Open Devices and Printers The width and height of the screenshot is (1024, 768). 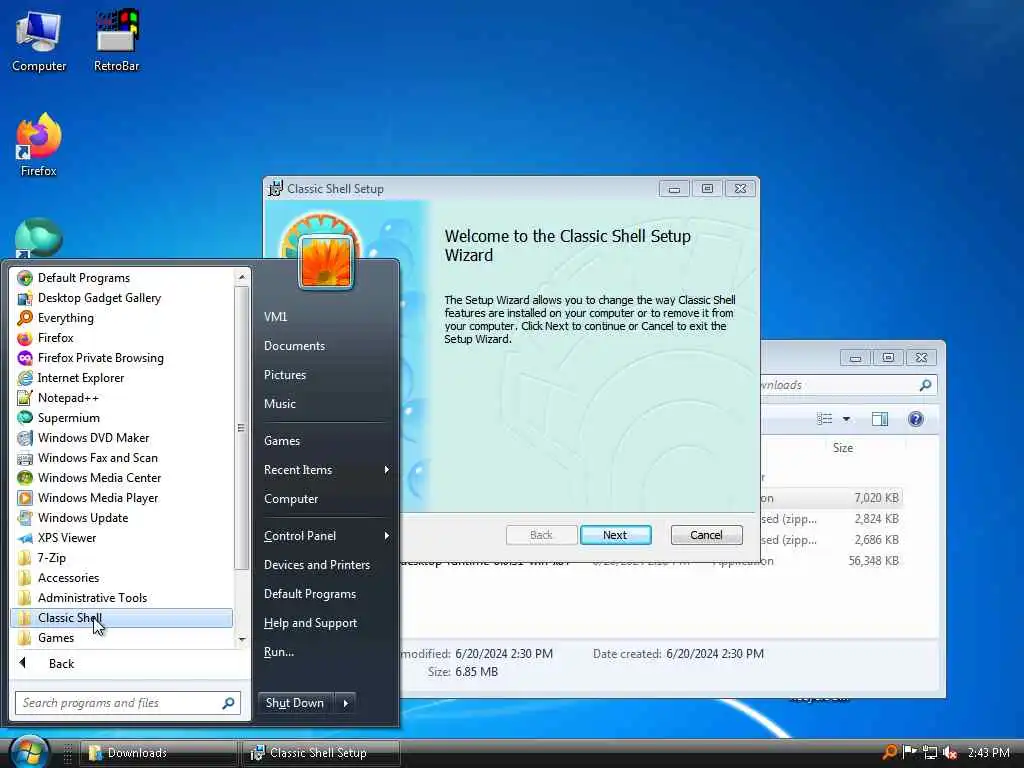[x=317, y=565]
